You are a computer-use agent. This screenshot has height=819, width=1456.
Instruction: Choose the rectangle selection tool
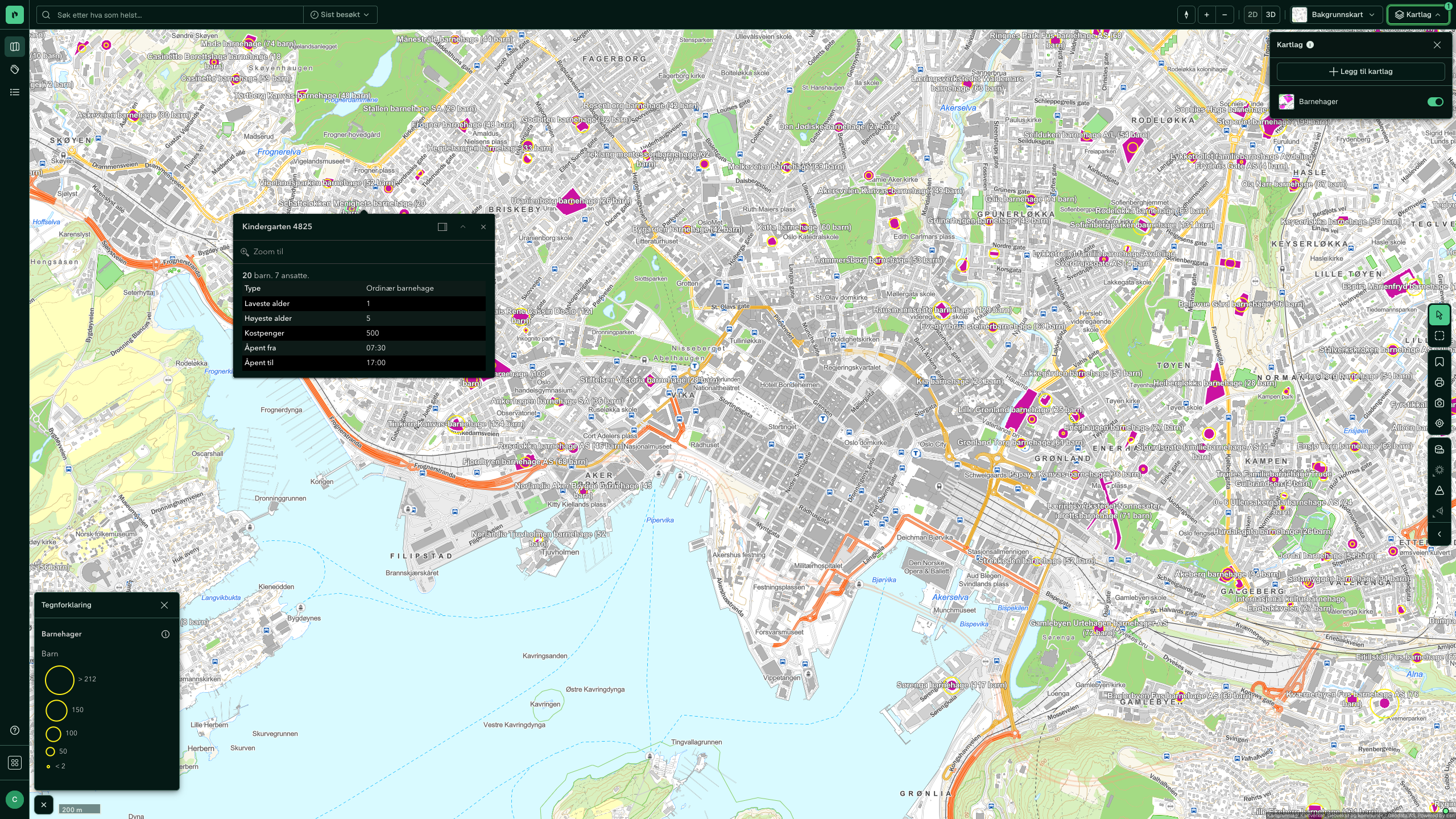tap(1440, 336)
